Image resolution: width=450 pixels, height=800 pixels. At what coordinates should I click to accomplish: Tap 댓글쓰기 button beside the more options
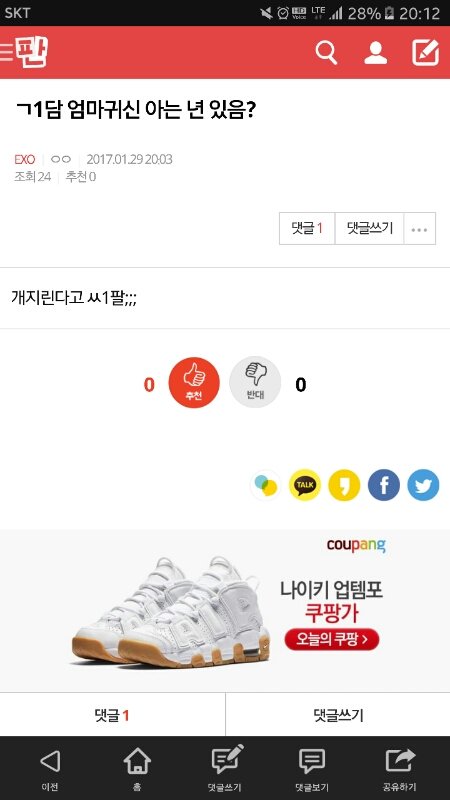(369, 229)
